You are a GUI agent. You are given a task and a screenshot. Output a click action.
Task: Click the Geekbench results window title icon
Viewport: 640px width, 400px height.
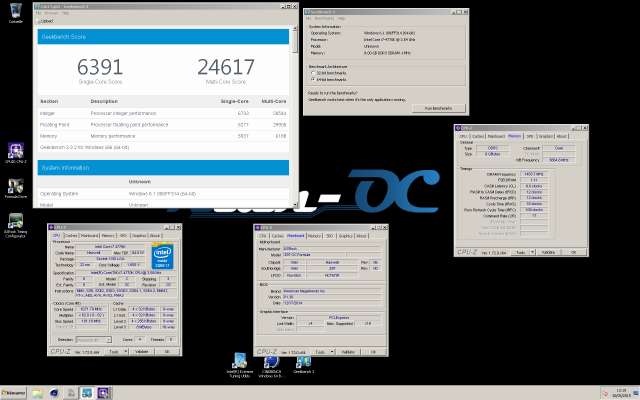click(37, 7)
